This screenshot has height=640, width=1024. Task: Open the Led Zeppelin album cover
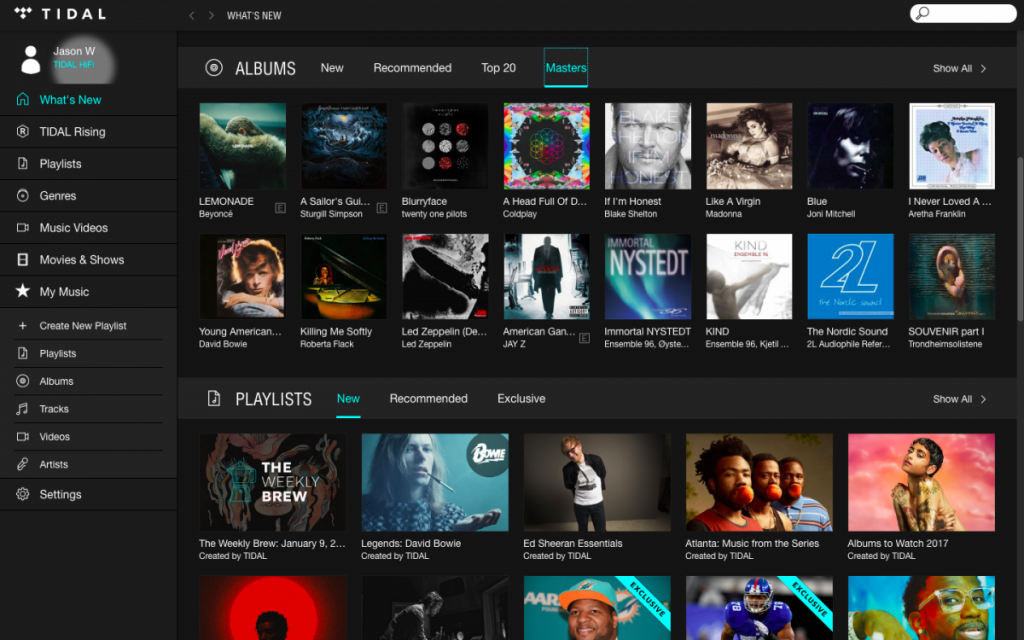(x=445, y=276)
